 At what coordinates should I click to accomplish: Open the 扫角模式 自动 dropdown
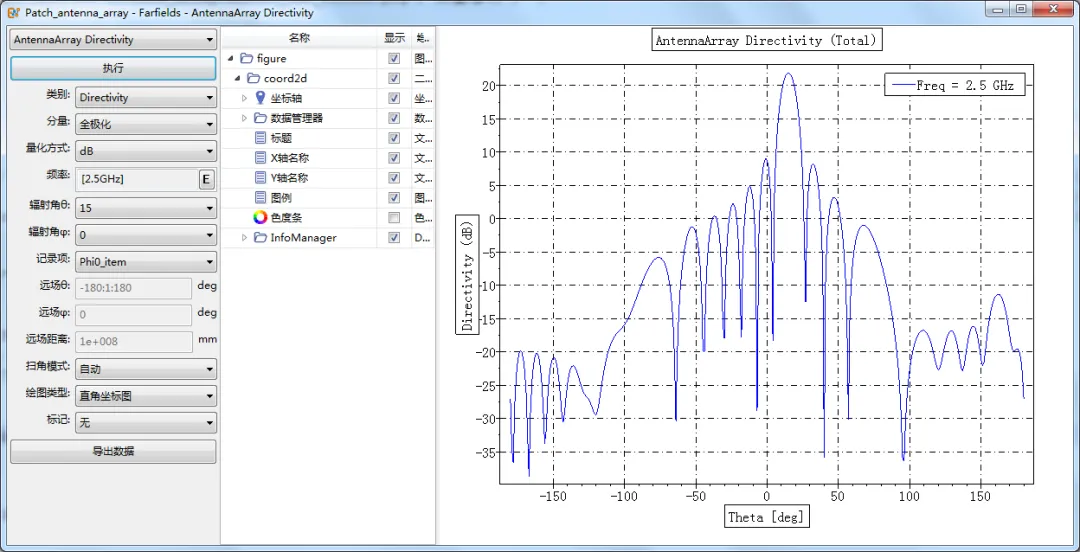(145, 369)
